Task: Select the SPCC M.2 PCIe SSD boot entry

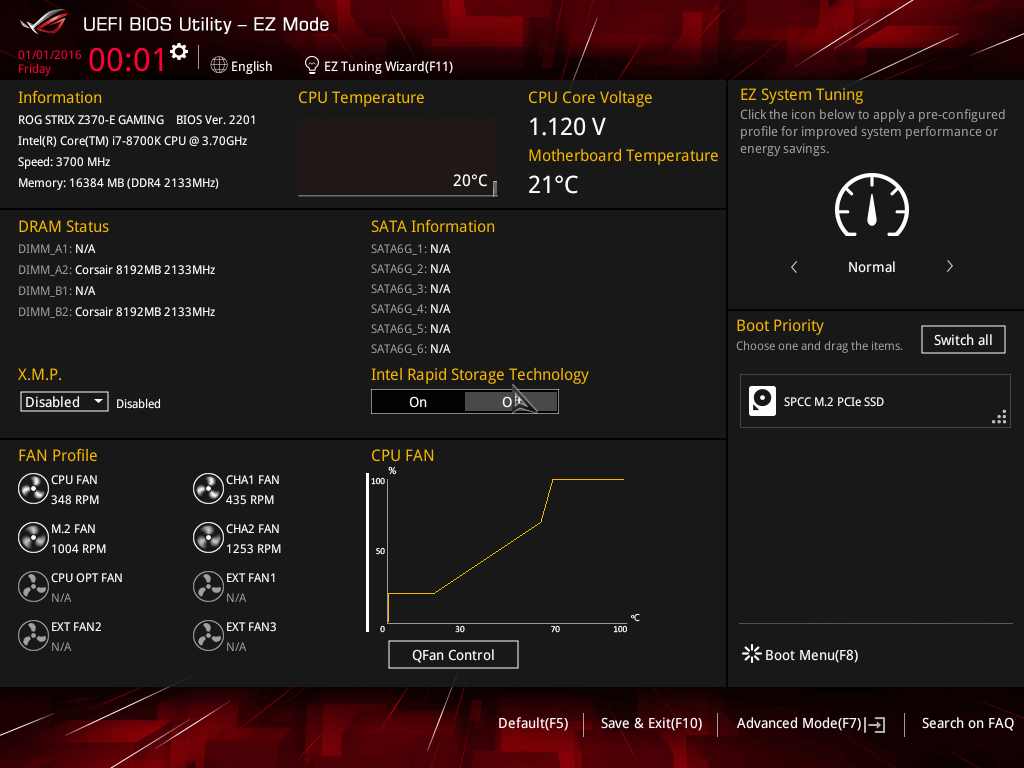Action: point(875,401)
